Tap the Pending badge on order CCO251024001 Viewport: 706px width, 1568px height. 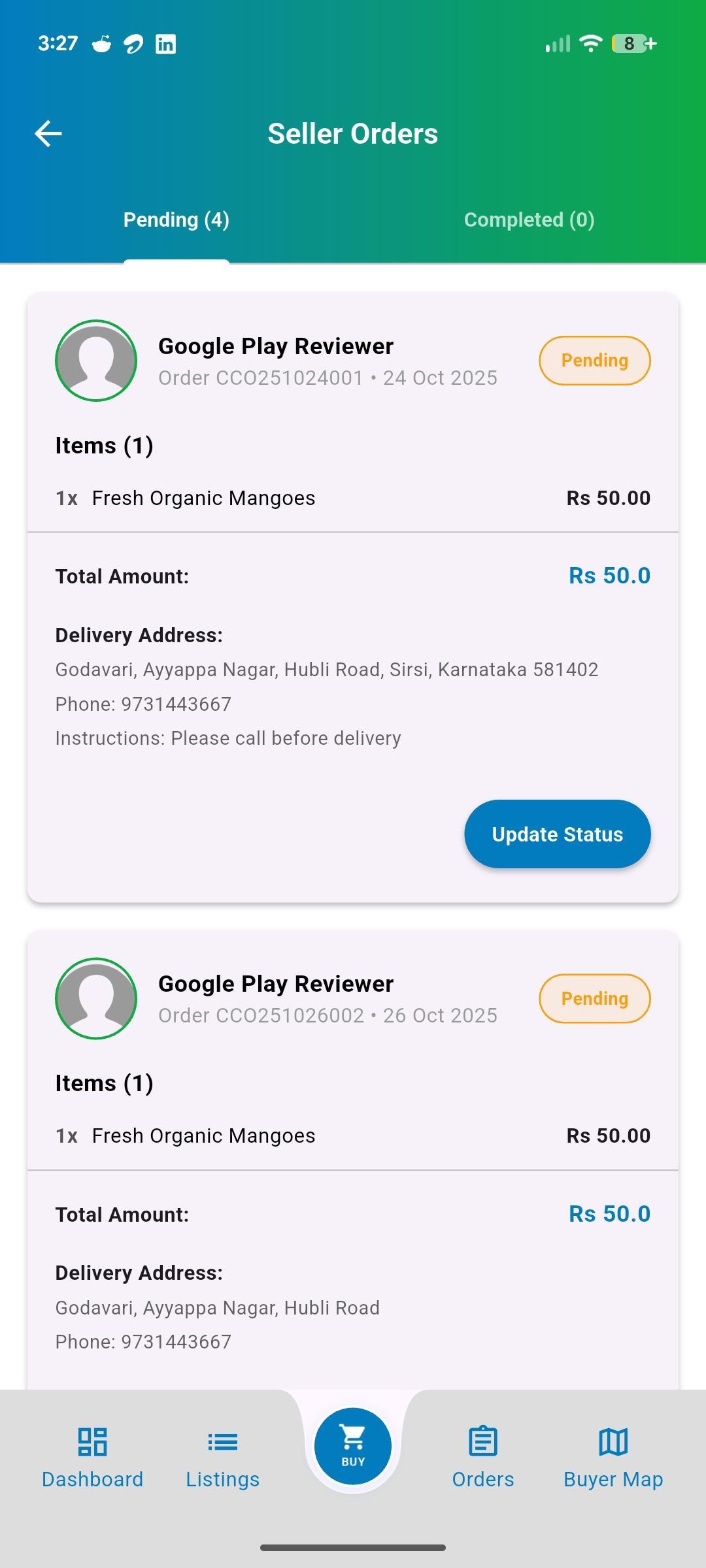tap(594, 360)
